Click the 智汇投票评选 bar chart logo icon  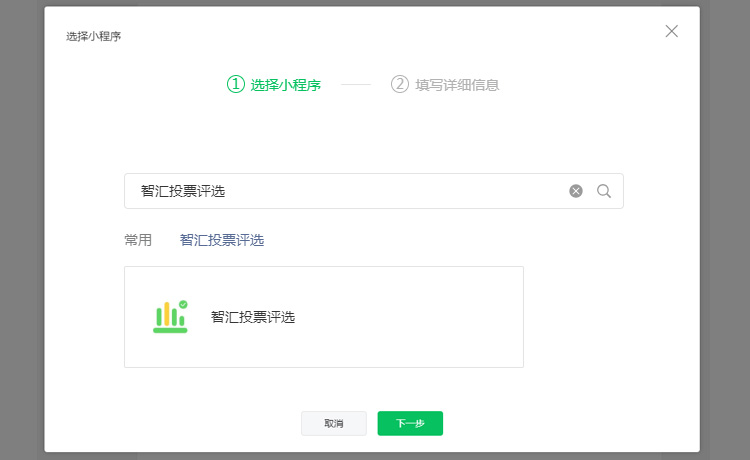pyautogui.click(x=170, y=317)
